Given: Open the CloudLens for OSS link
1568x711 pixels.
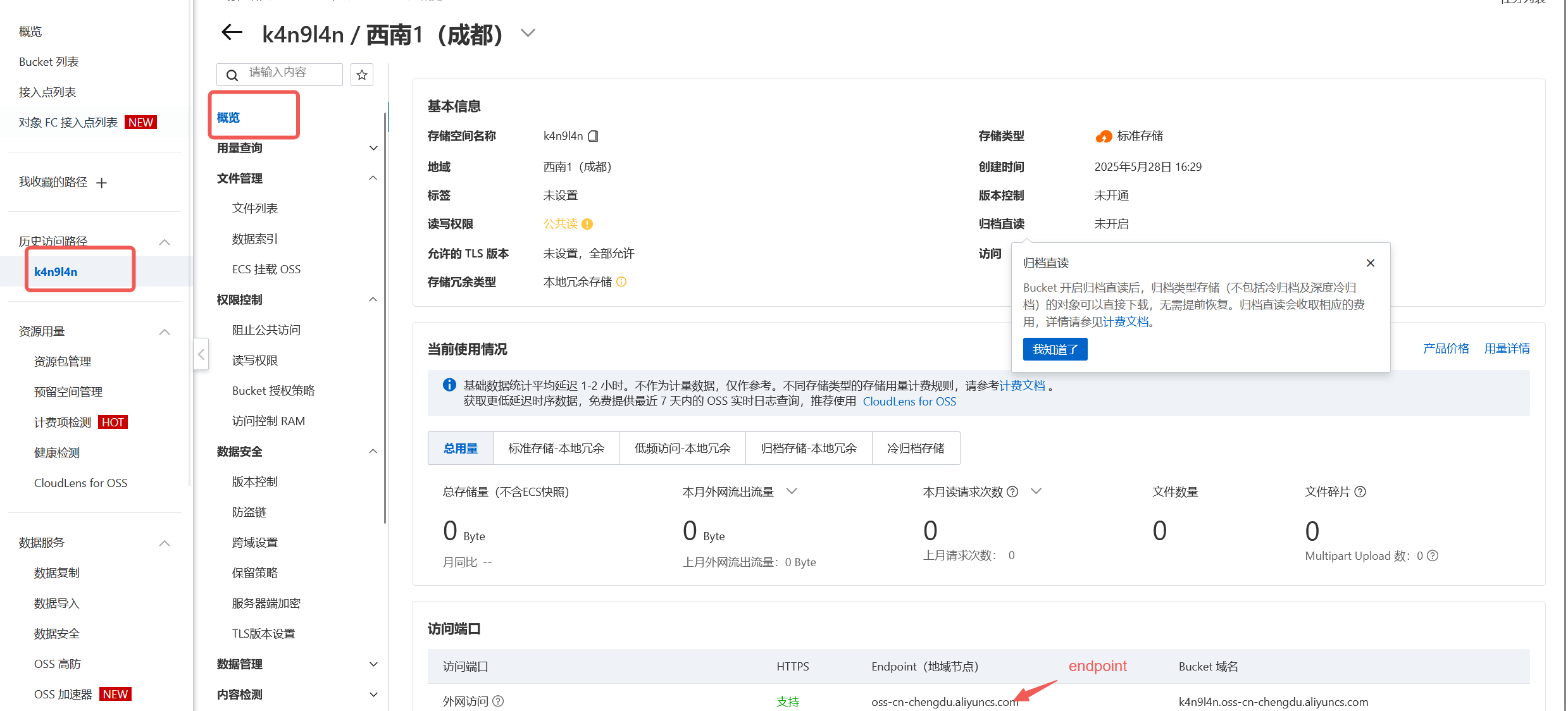Looking at the screenshot, I should pyautogui.click(x=909, y=402).
